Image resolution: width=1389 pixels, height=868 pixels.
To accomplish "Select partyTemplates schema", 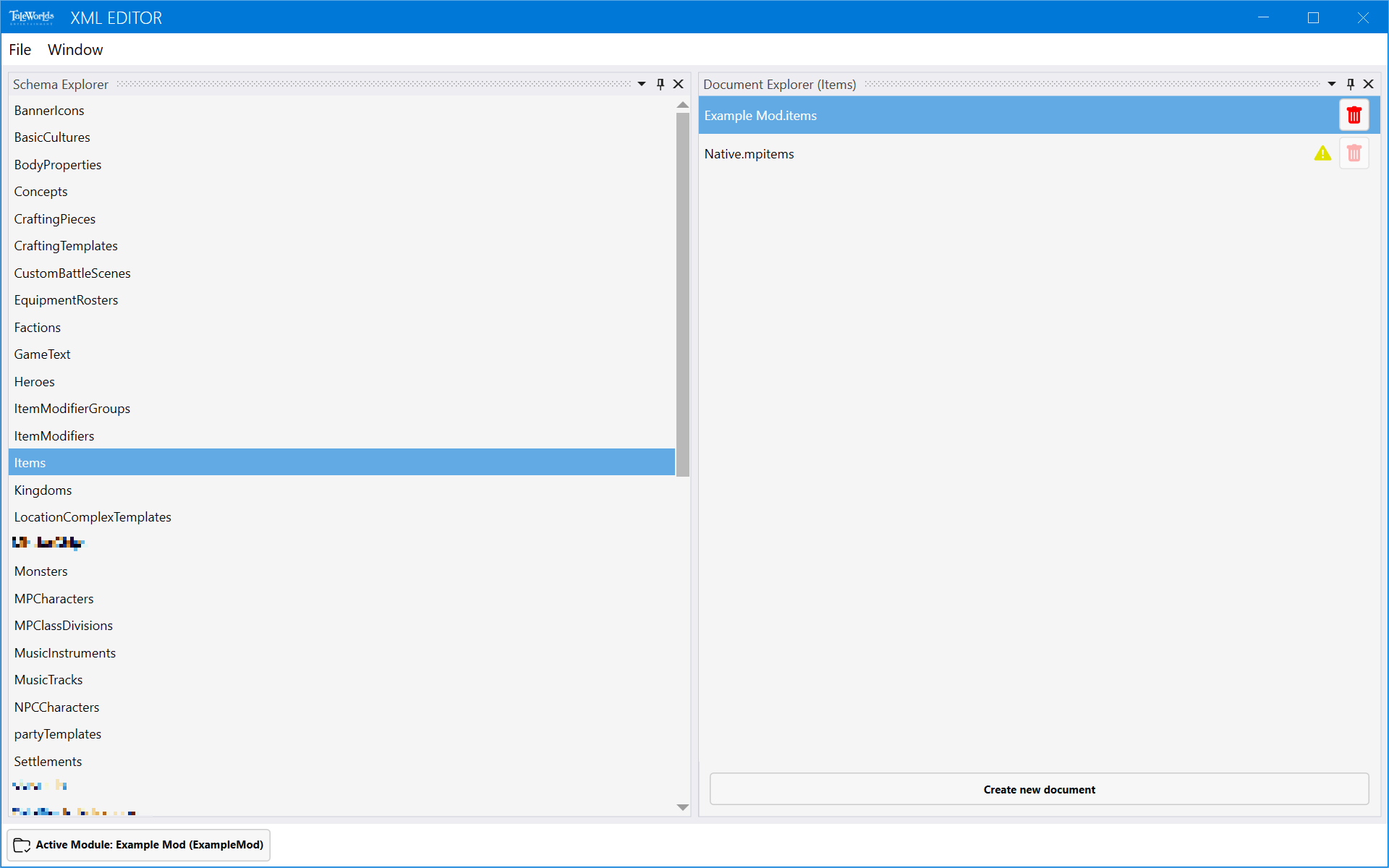I will coord(341,734).
